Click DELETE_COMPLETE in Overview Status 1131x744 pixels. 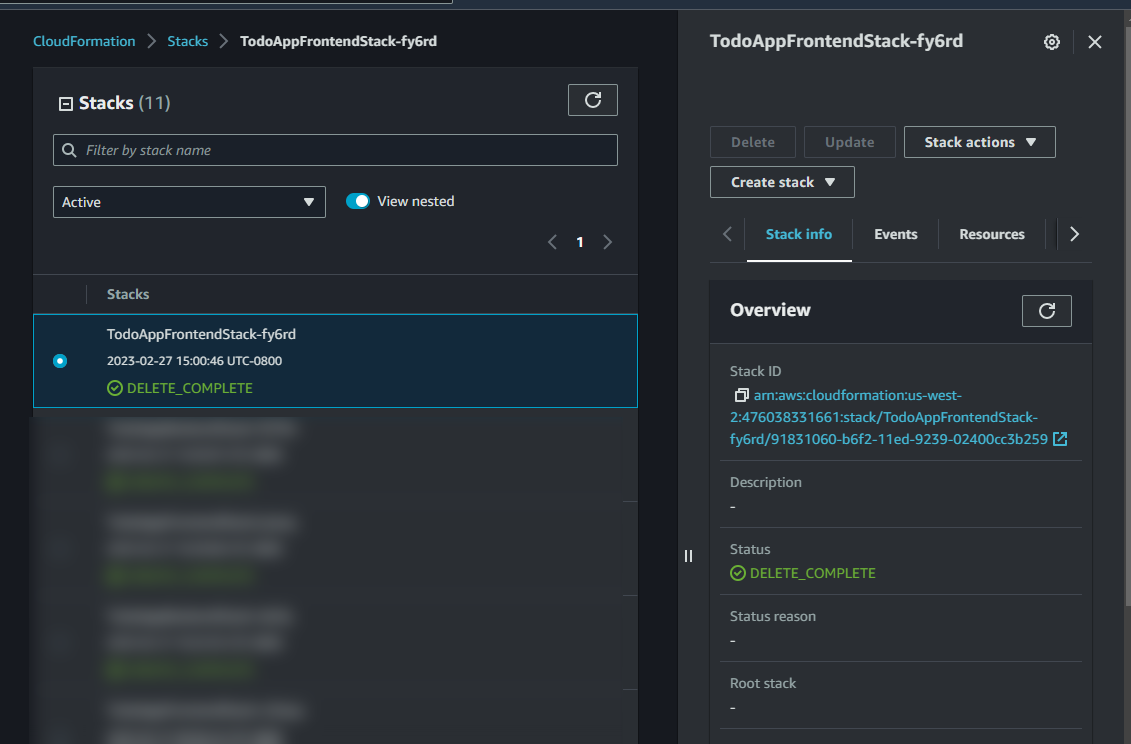coord(803,573)
